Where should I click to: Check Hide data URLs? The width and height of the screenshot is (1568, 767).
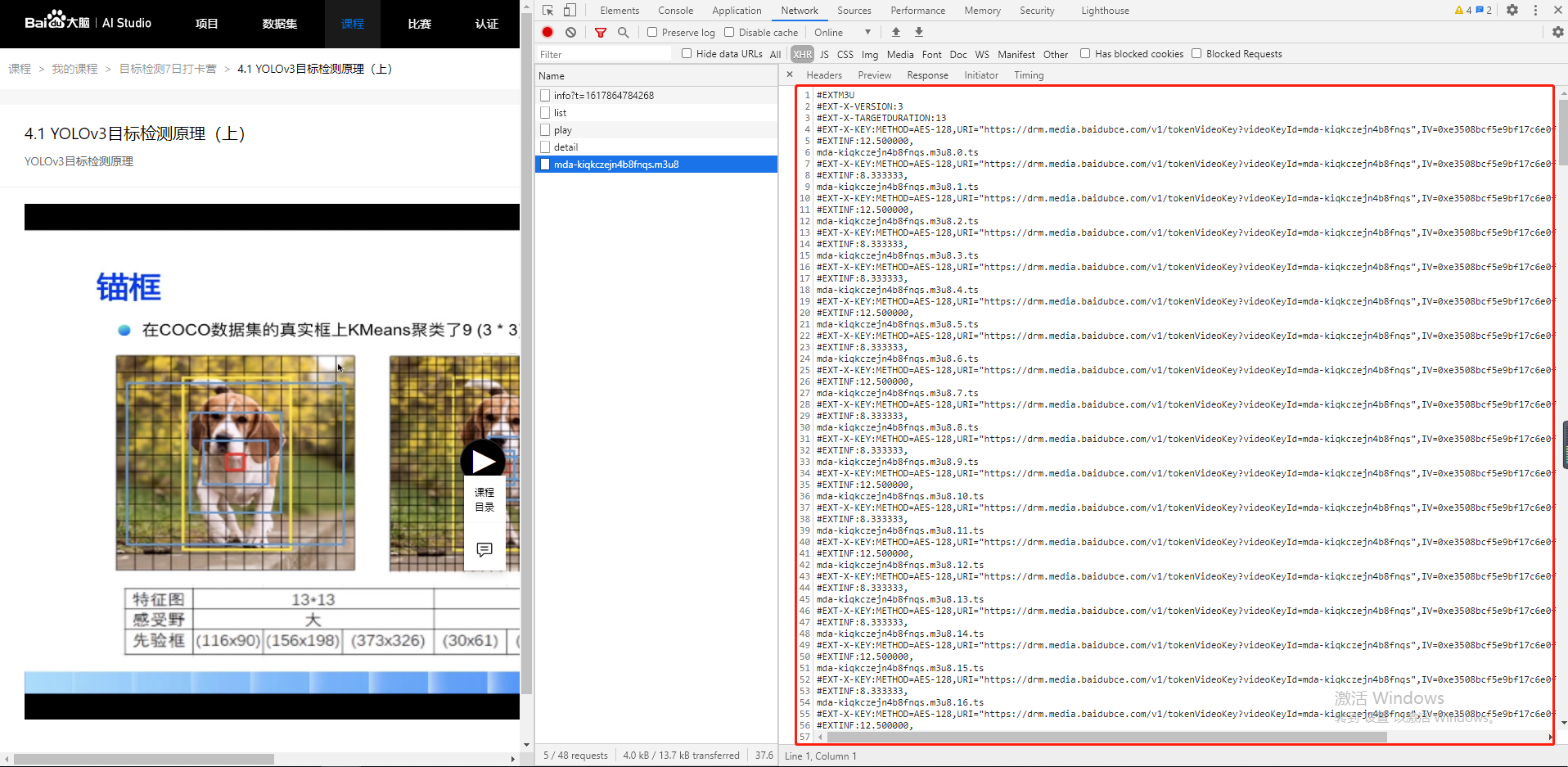click(686, 53)
